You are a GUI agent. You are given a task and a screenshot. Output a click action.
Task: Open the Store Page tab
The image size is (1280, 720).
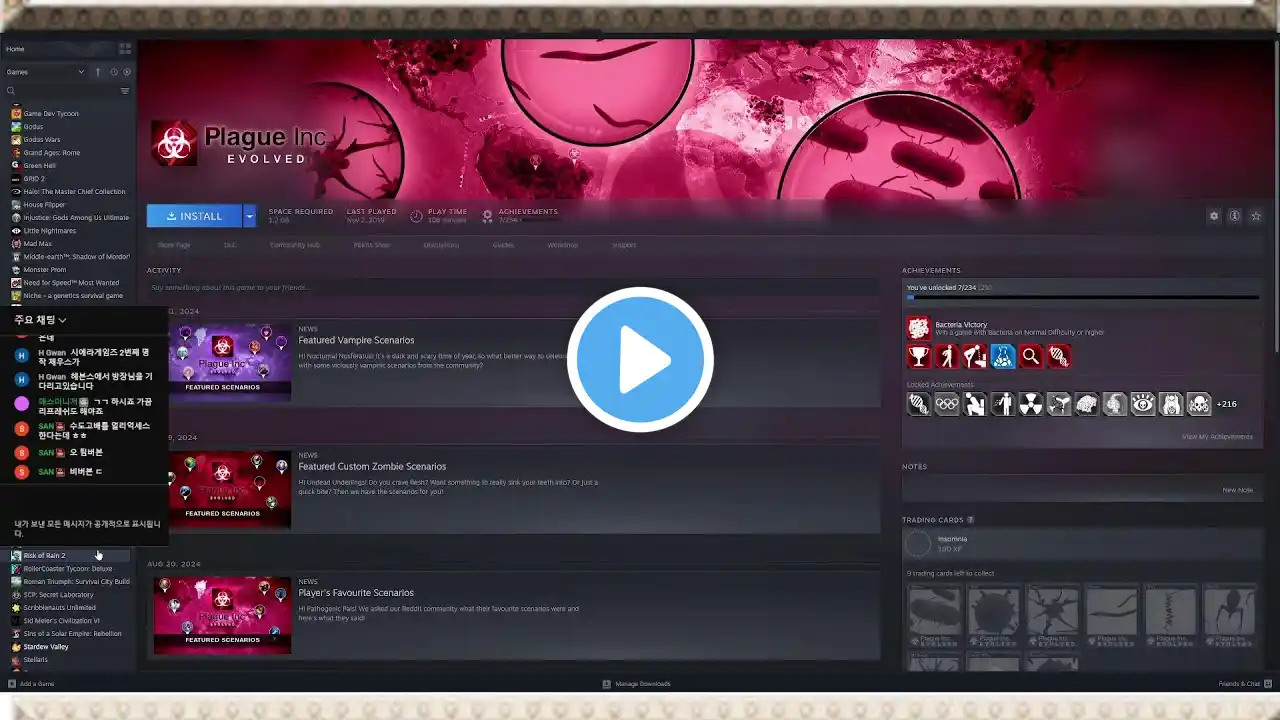[x=174, y=245]
